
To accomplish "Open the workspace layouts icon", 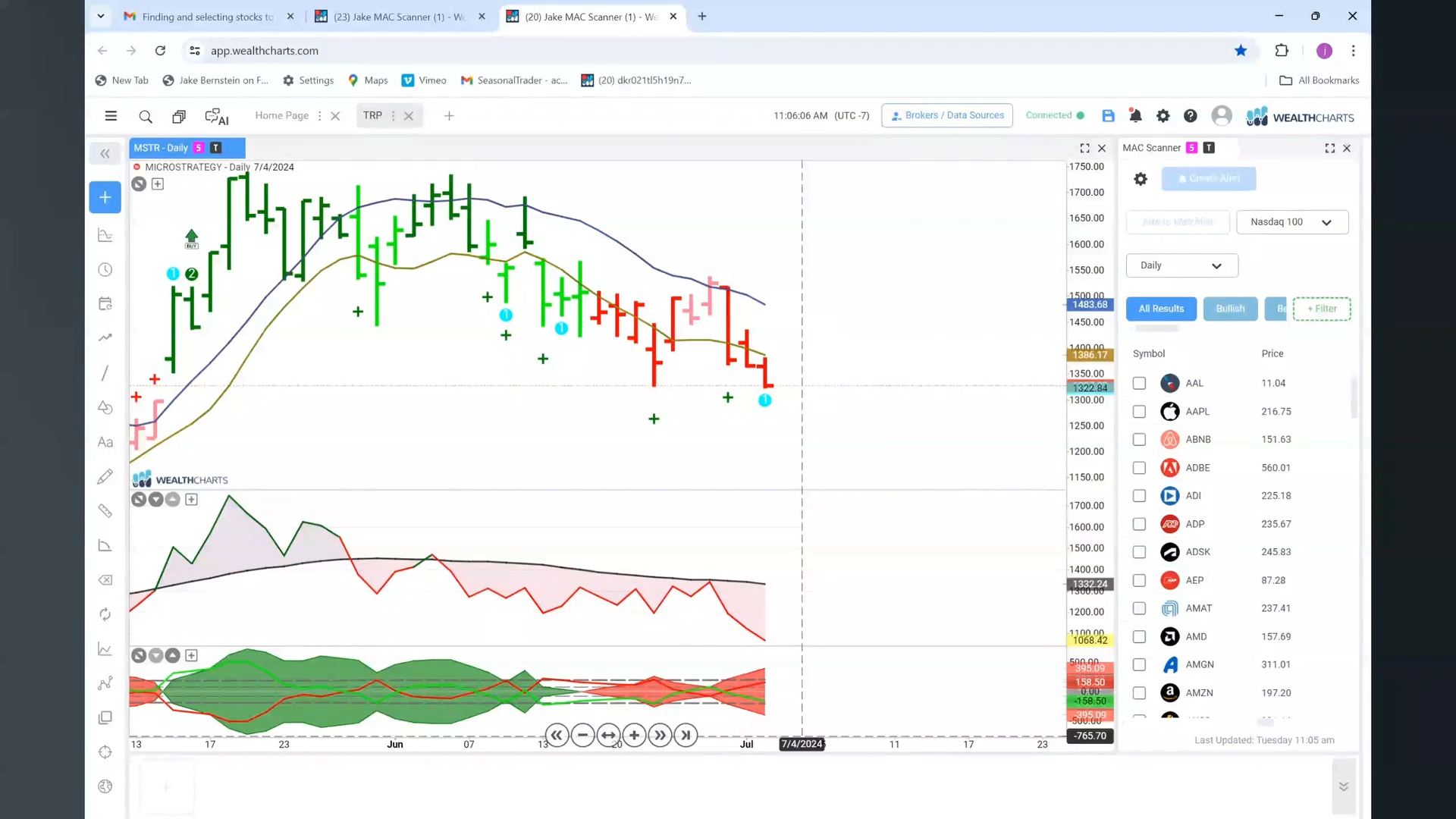I will [x=179, y=117].
